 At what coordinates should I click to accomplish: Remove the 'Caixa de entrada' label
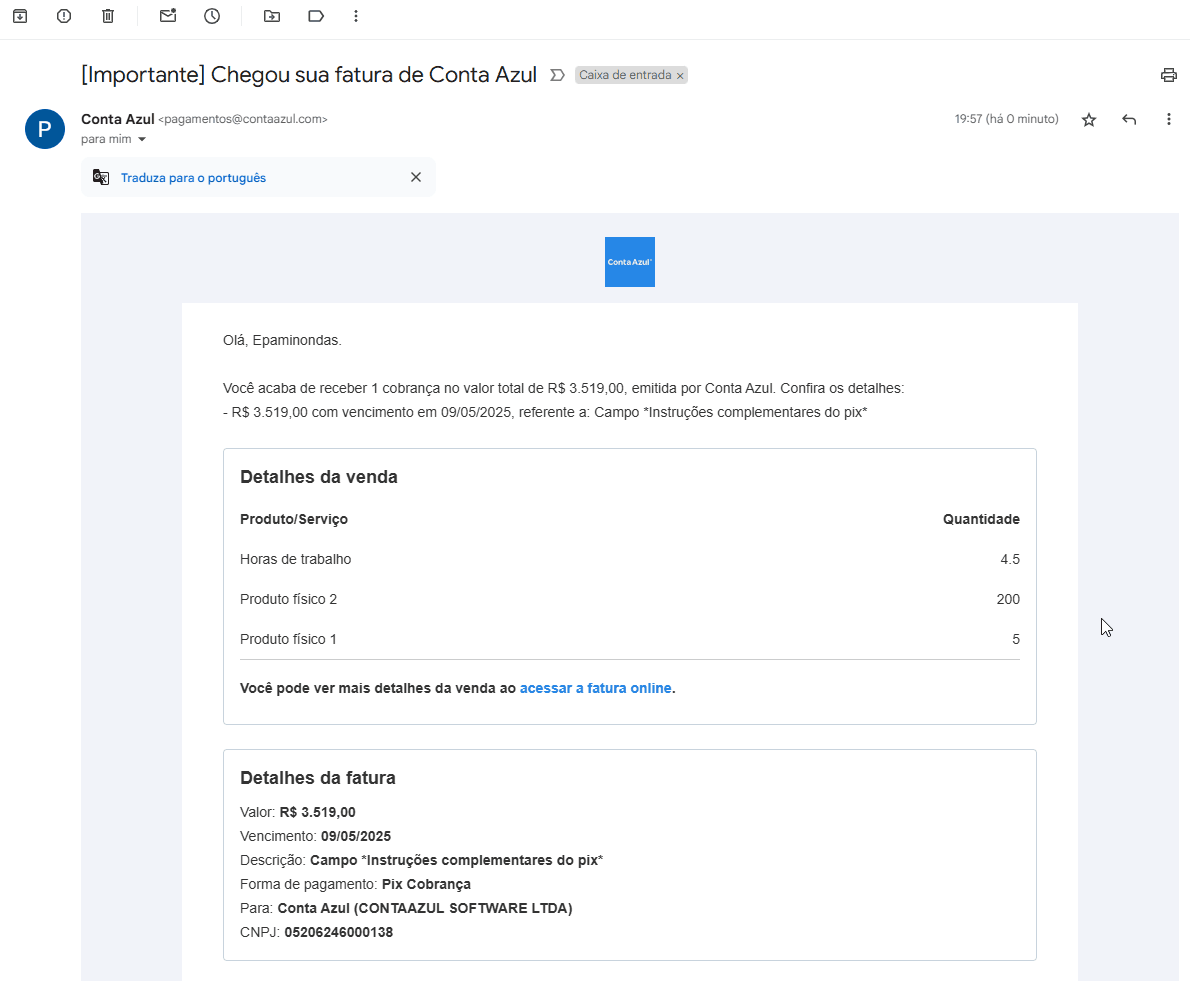[680, 74]
